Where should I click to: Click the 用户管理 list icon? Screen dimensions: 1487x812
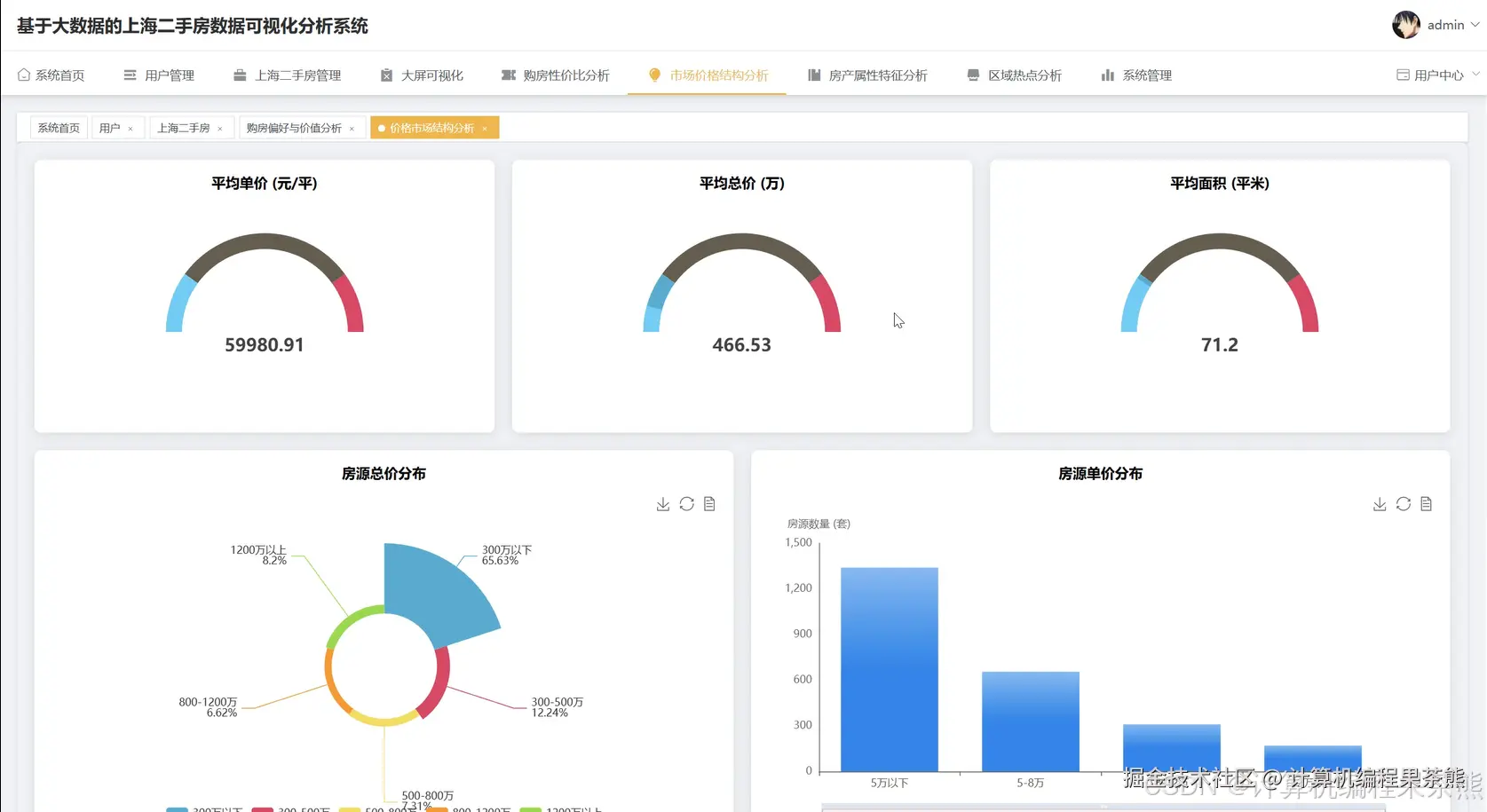[130, 75]
